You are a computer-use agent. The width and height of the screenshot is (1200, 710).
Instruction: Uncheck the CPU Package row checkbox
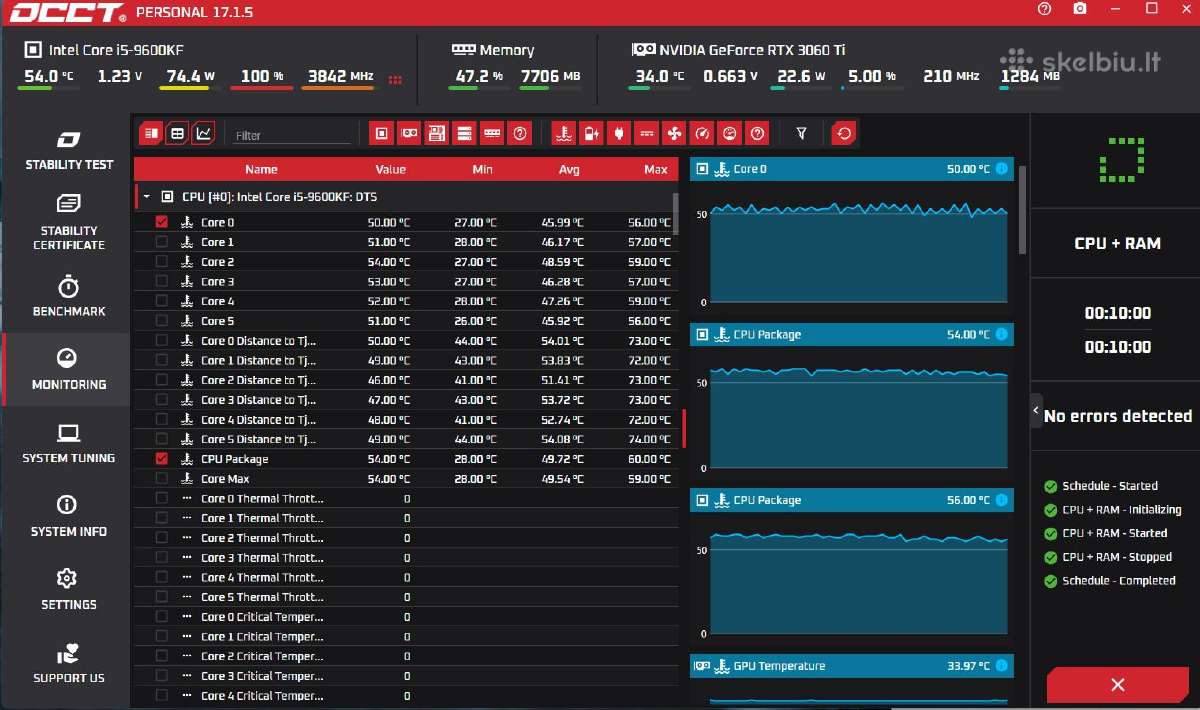[x=162, y=459]
